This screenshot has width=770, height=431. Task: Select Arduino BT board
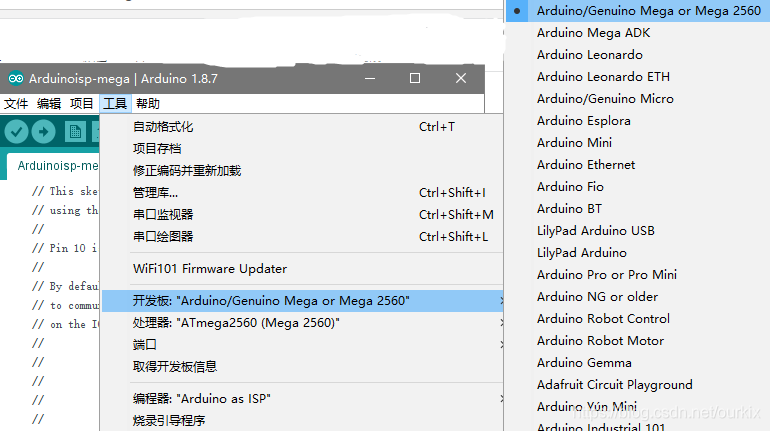pyautogui.click(x=638, y=209)
